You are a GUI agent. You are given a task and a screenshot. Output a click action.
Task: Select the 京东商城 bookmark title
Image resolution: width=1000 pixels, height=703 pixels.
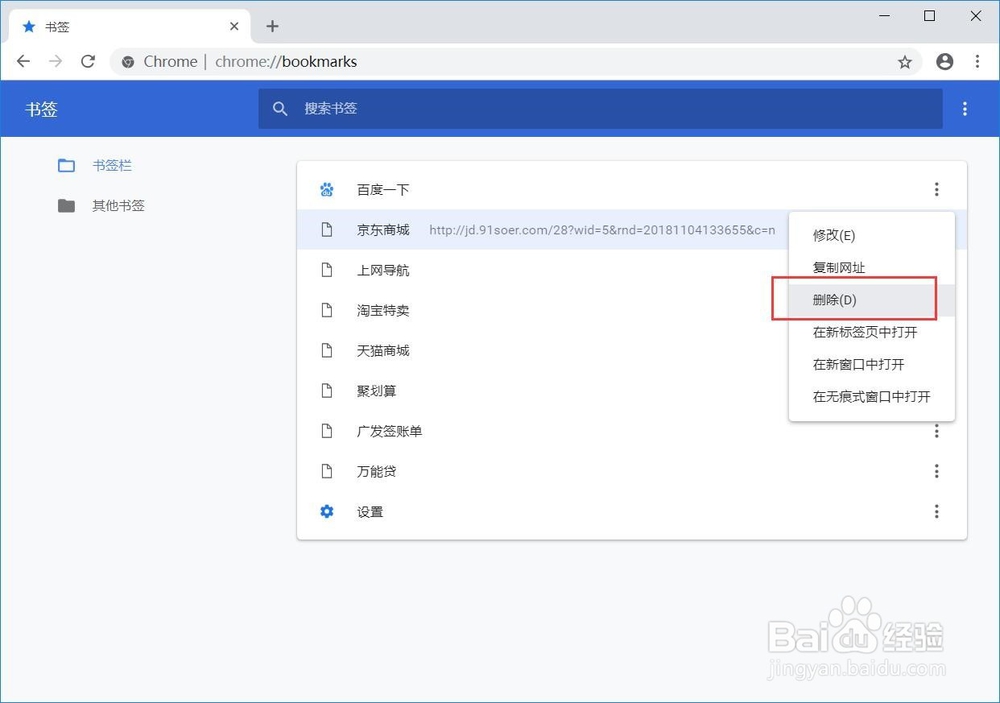pyautogui.click(x=383, y=230)
